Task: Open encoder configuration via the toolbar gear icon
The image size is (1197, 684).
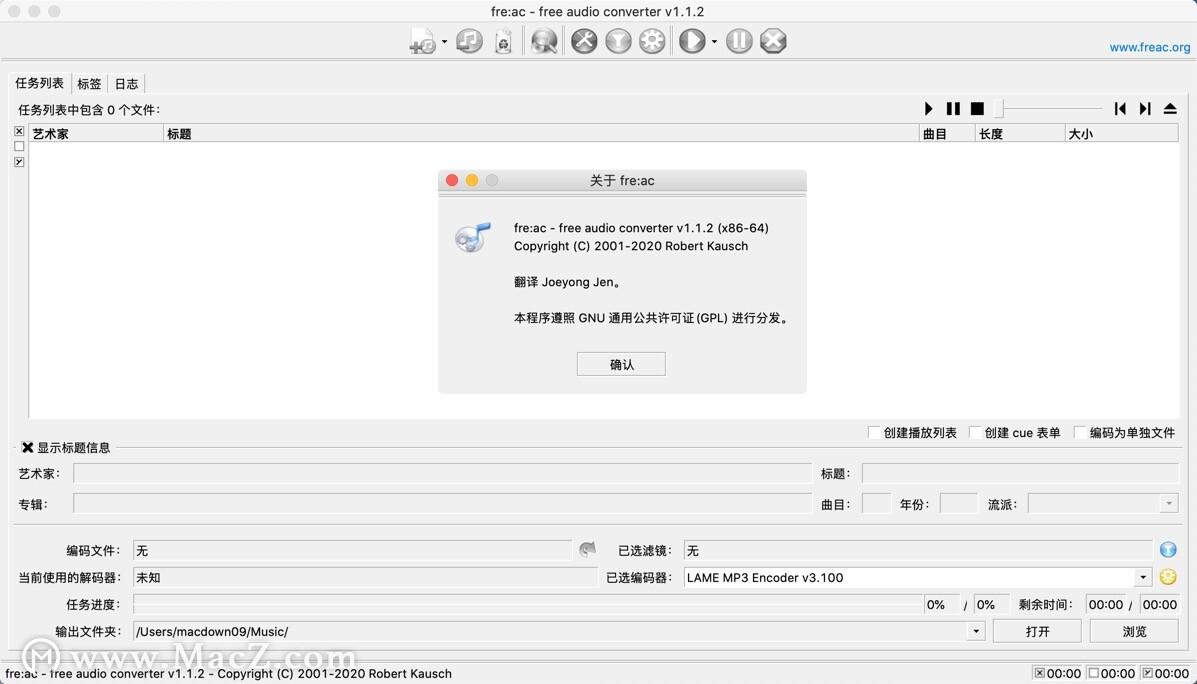Action: 652,40
